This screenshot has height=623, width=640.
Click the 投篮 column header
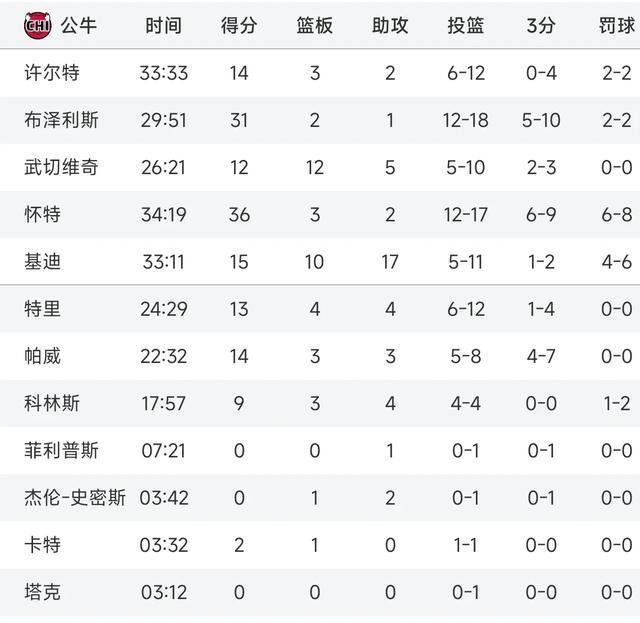[465, 26]
